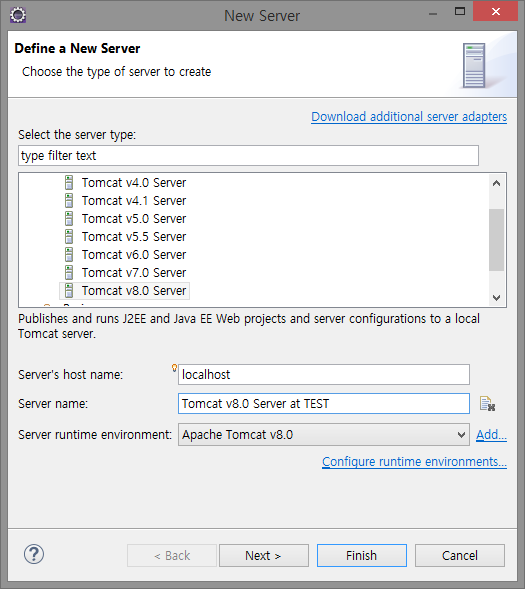The image size is (525, 589).
Task: Click the Tomcat v5.0 Server icon
Action: pyautogui.click(x=69, y=219)
